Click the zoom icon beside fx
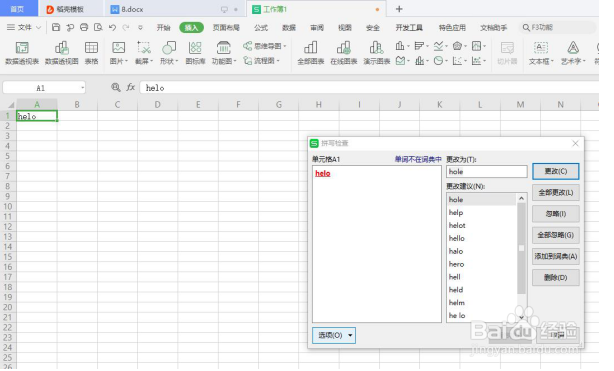 [116, 87]
